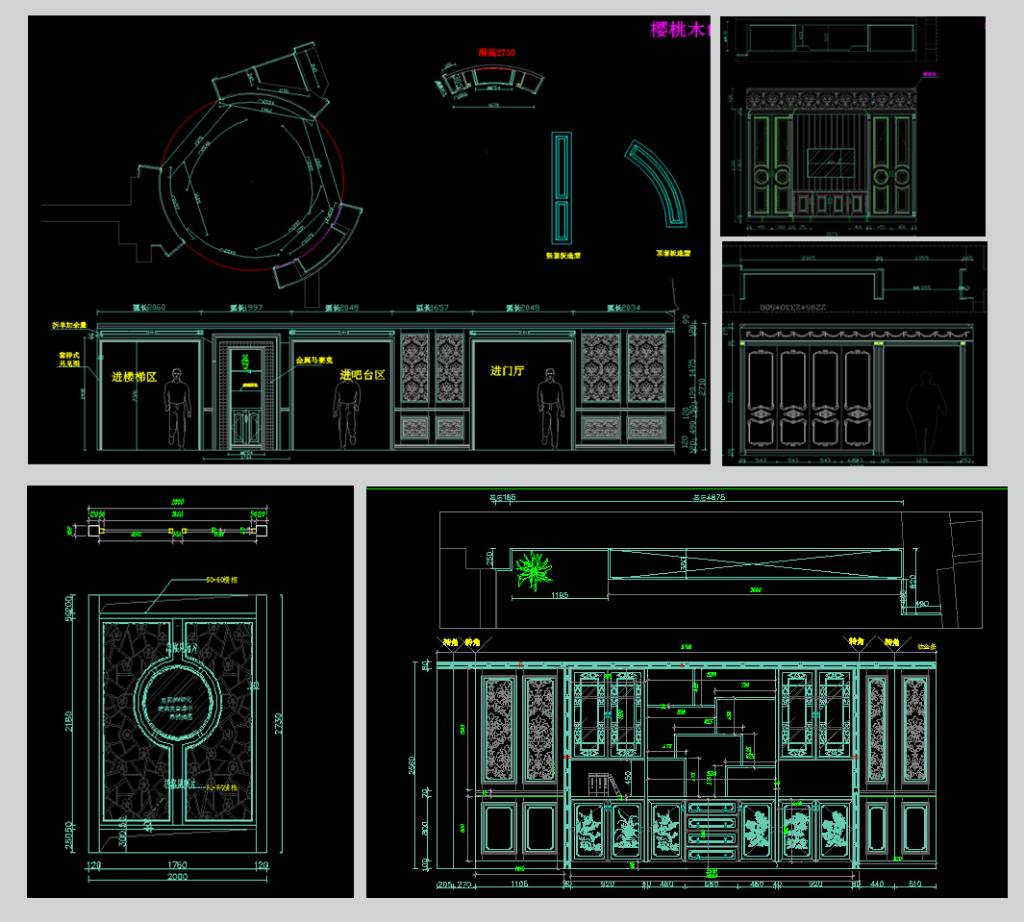Click the magenta 樱桃木 title text
This screenshot has height=922, width=1024.
(680, 29)
